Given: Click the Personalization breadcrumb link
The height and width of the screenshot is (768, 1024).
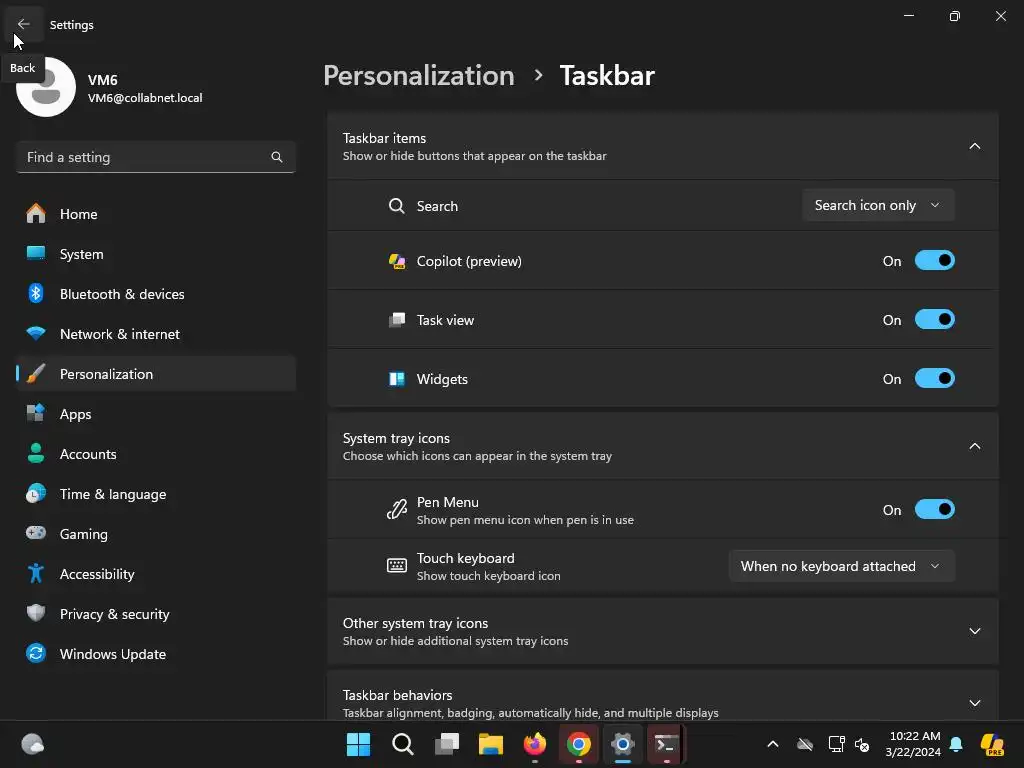Looking at the screenshot, I should pos(419,76).
